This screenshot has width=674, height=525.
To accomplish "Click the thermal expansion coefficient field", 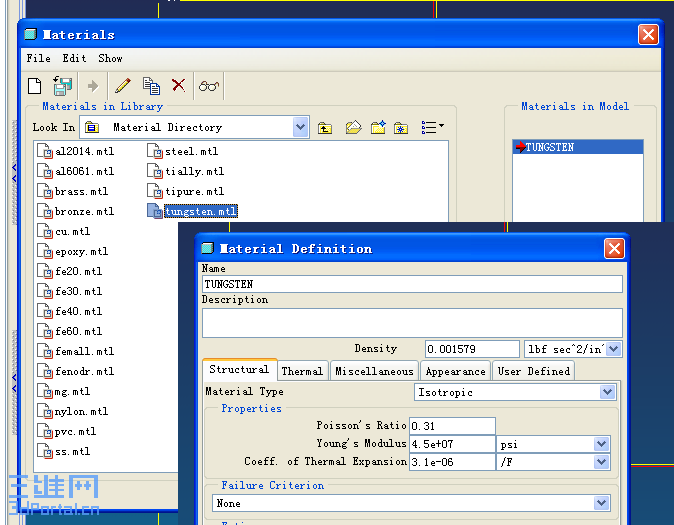I will click(x=452, y=462).
